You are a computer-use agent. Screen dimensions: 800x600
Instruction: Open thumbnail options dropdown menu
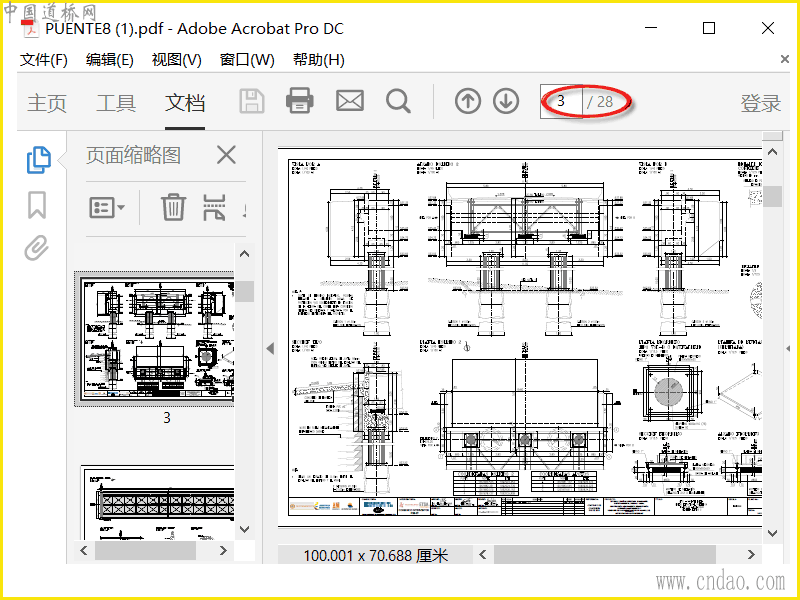click(x=107, y=208)
